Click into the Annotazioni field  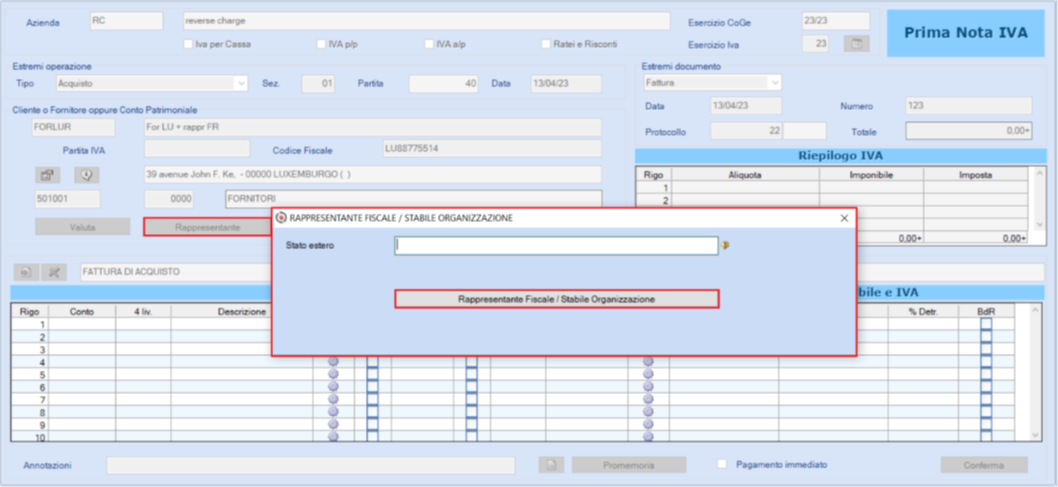pyautogui.click(x=310, y=465)
